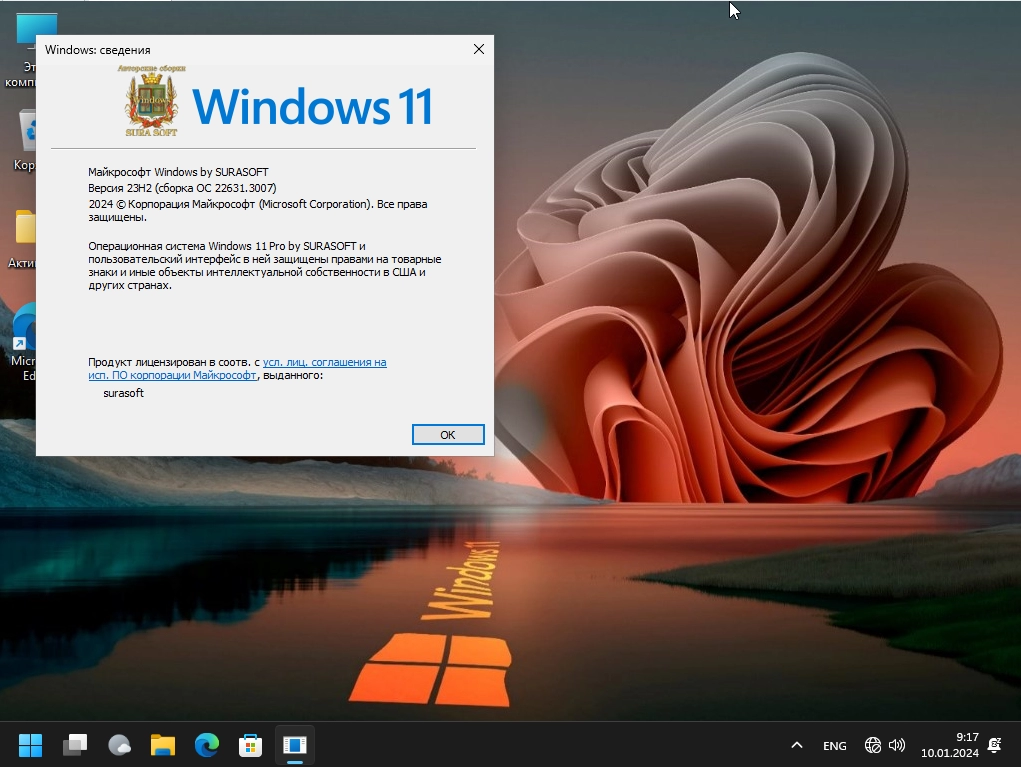This screenshot has height=767, width=1021.
Task: Open the weather widget taskbar icon
Action: coord(119,745)
